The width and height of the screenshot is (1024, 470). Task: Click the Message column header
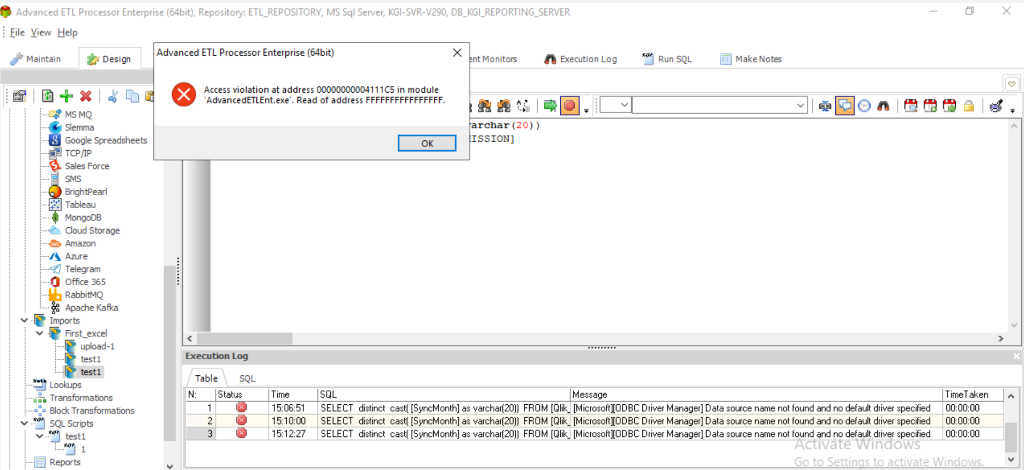coord(756,395)
